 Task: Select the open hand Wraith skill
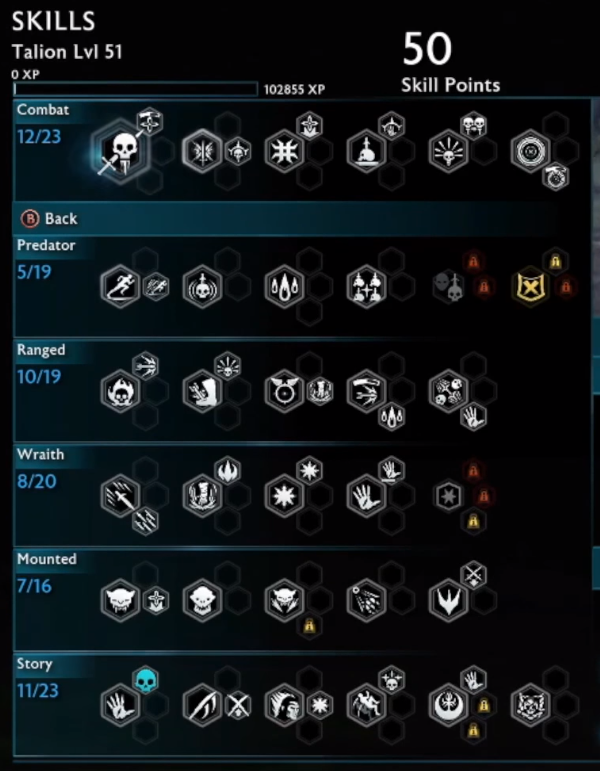366,496
